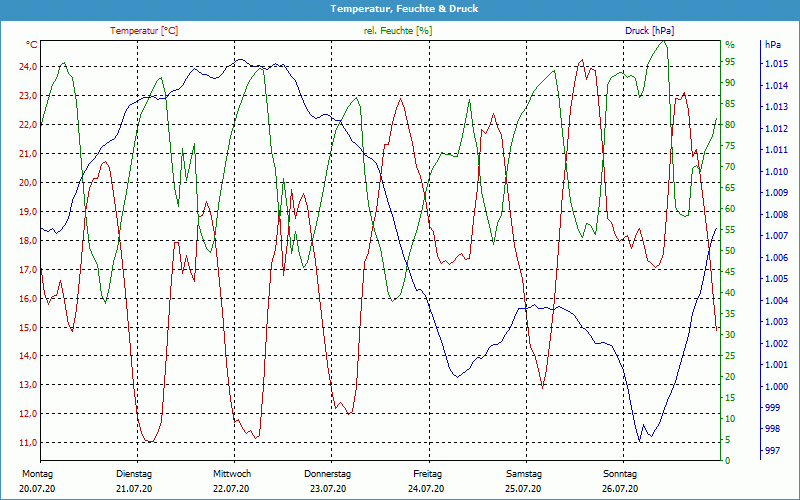Click the '%' humidity axis unit label
Image resolution: width=800 pixels, height=500 pixels.
(730, 45)
